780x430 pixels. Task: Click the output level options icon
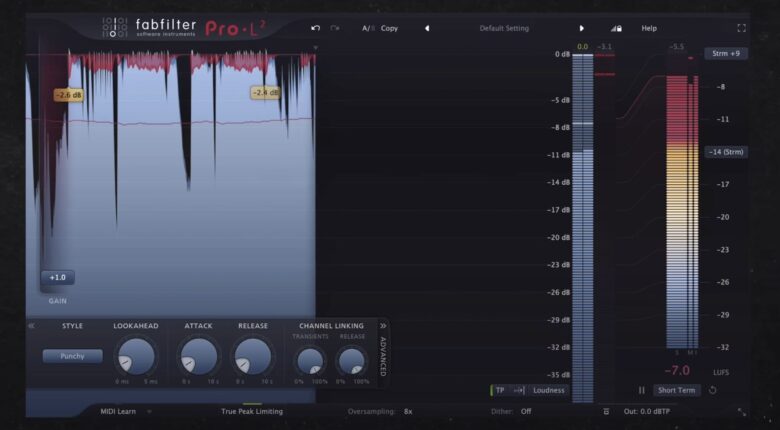coord(606,412)
